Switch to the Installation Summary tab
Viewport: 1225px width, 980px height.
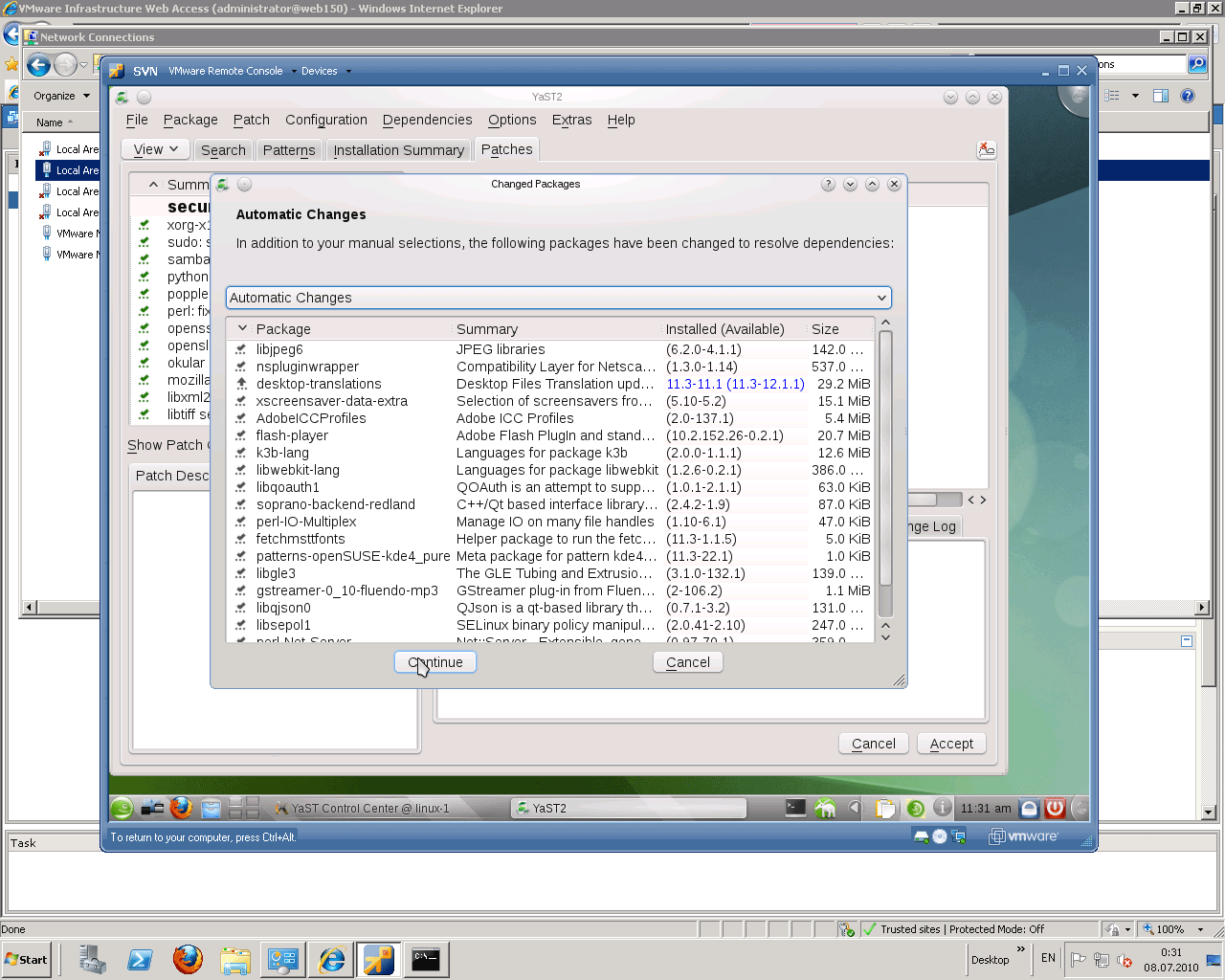[x=399, y=150]
